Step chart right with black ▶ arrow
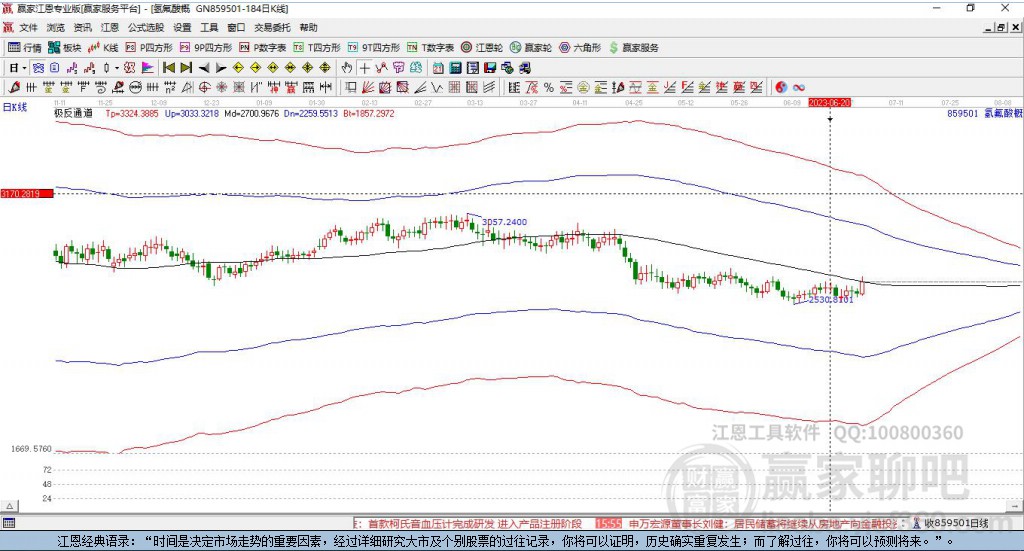Viewport: 1024px width, 551px height. tap(221, 68)
